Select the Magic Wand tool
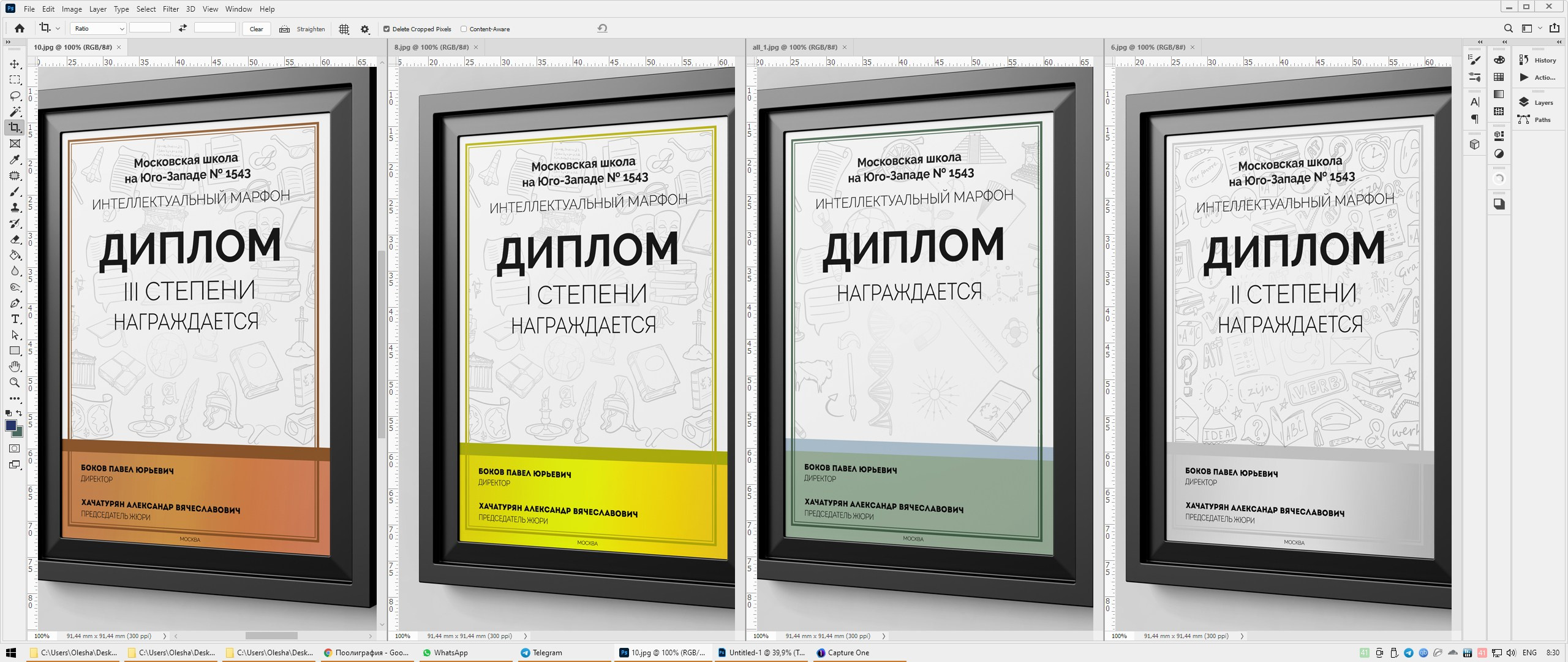The height and width of the screenshot is (662, 1568). [15, 112]
